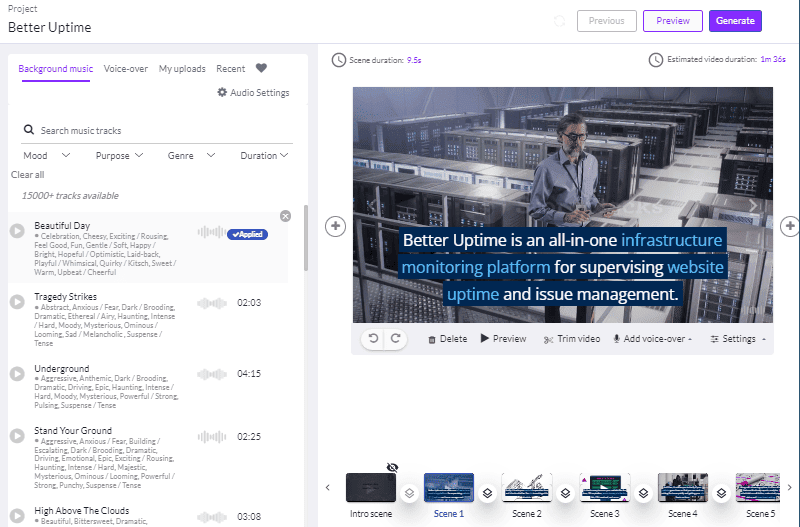Open transition between Scene 3 and Scene 4

tap(643, 493)
